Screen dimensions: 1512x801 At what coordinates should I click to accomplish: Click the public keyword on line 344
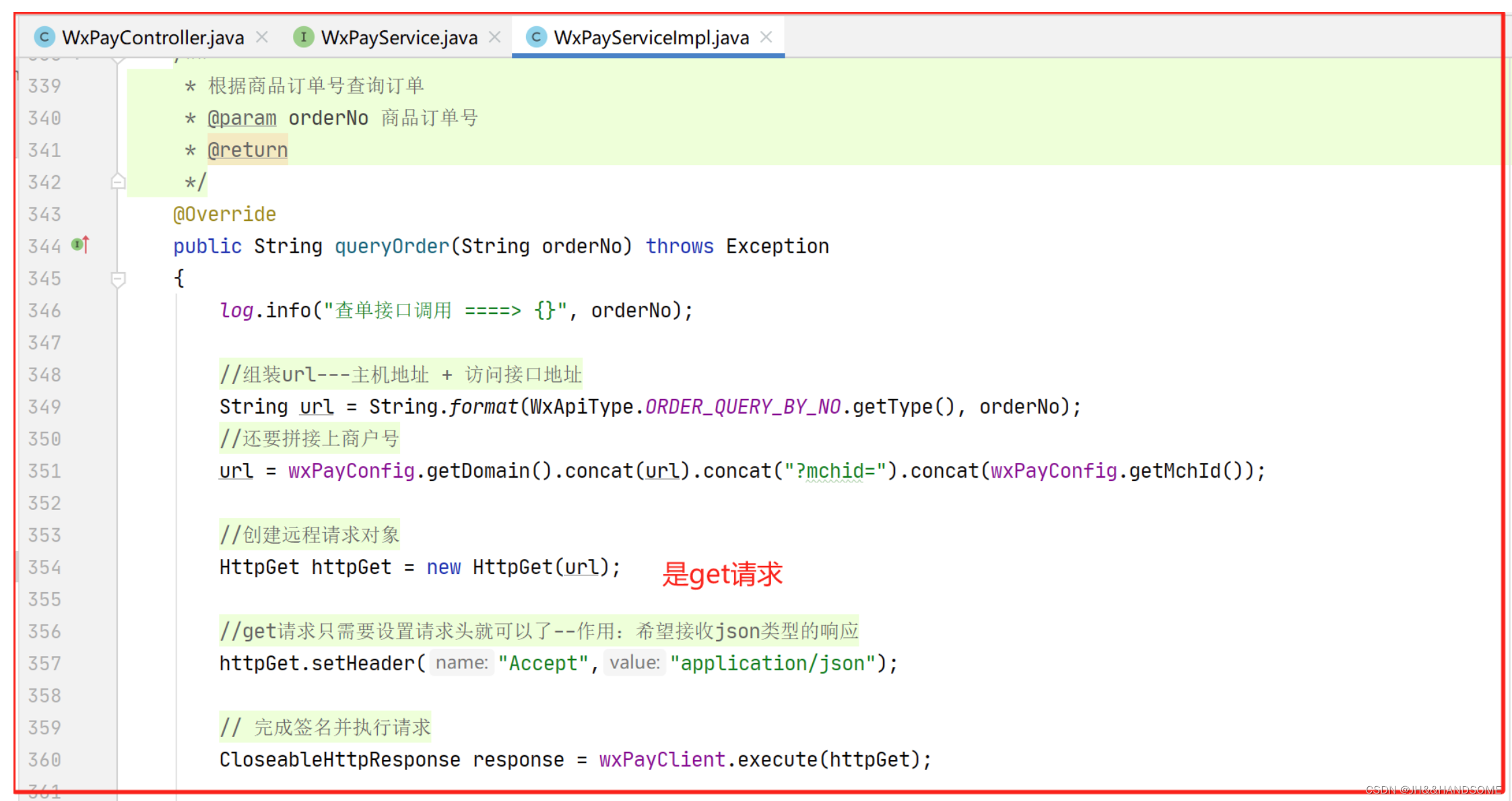pyautogui.click(x=207, y=247)
